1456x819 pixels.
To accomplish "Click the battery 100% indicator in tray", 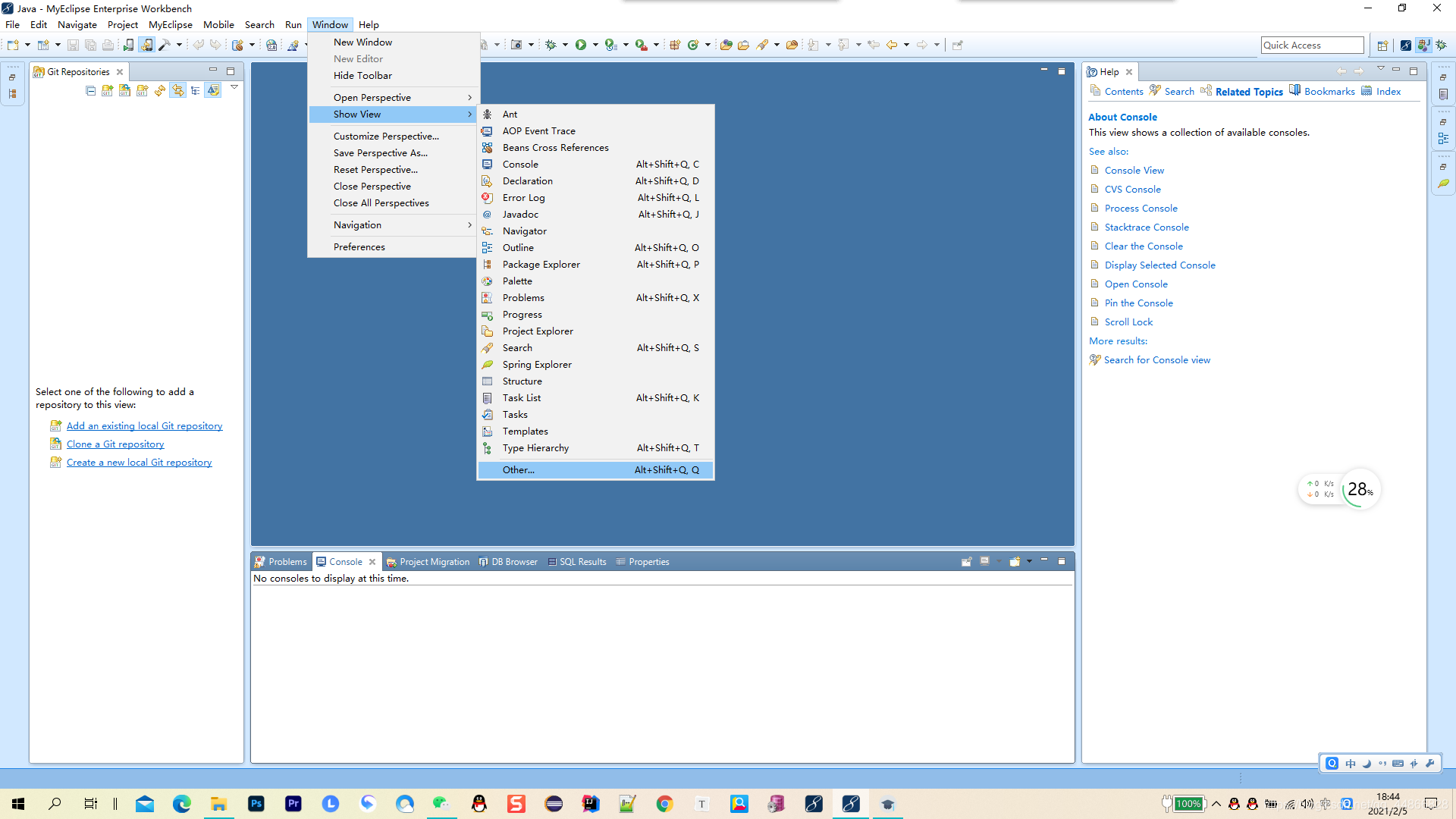I will coord(1188,804).
